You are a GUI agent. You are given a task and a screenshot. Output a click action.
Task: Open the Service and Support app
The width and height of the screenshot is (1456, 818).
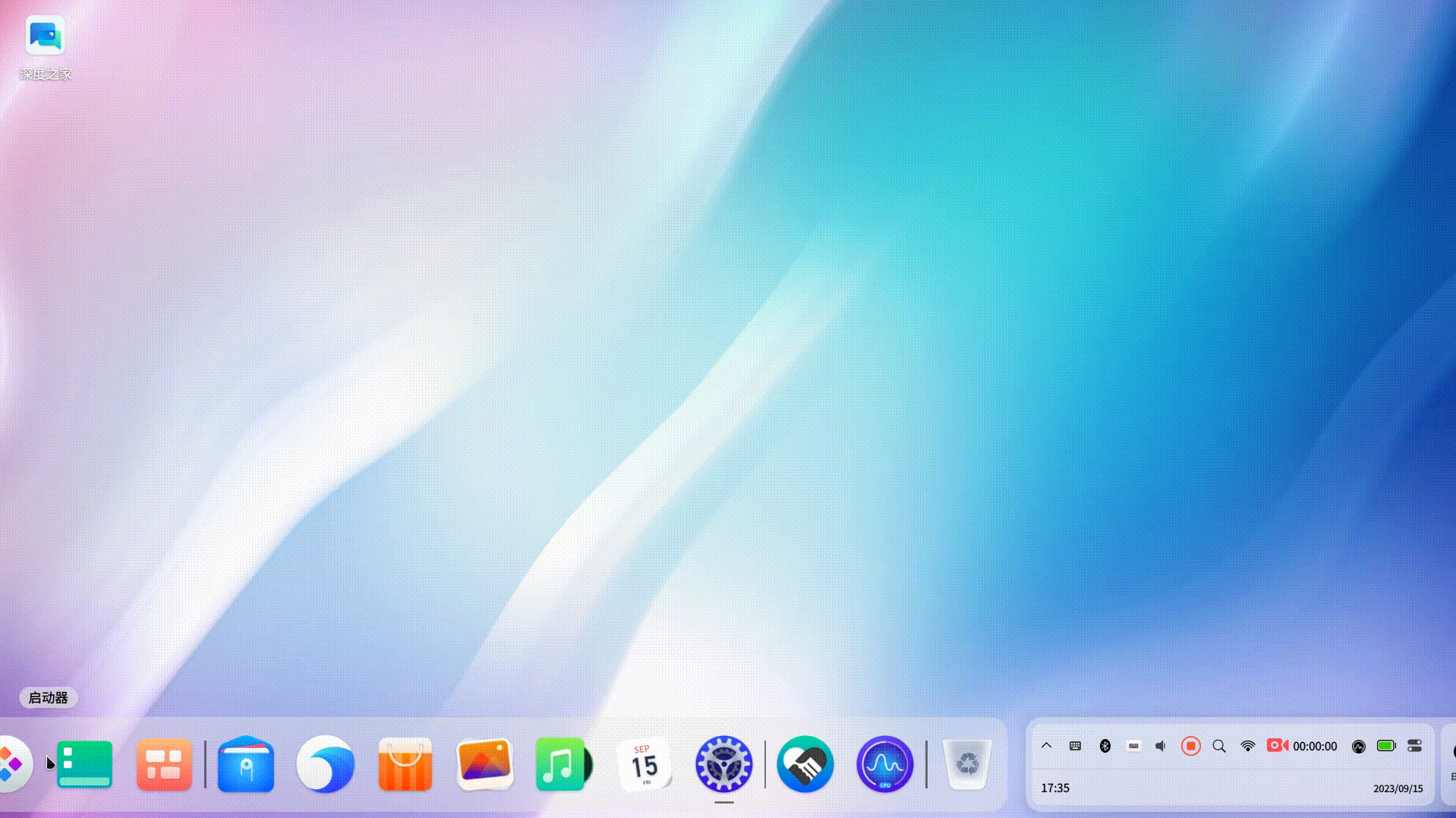coord(805,764)
